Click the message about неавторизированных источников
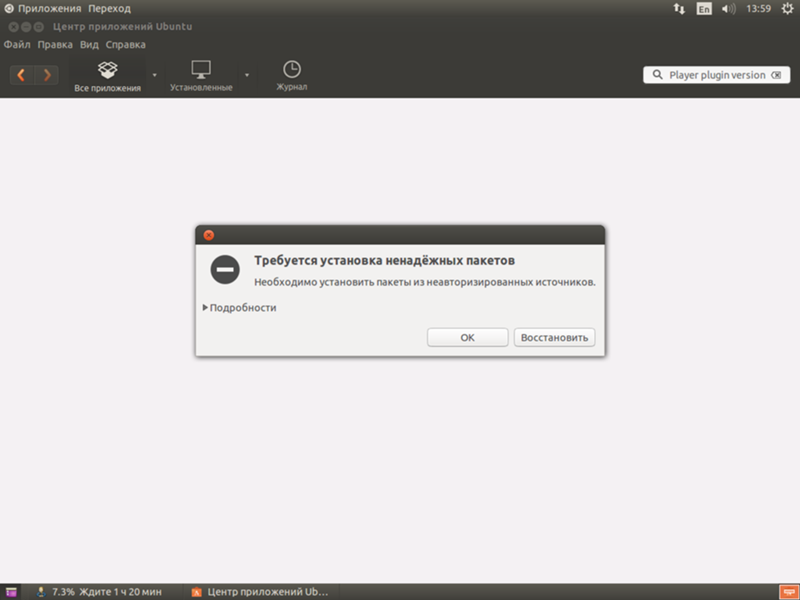The height and width of the screenshot is (600, 800). [x=424, y=282]
